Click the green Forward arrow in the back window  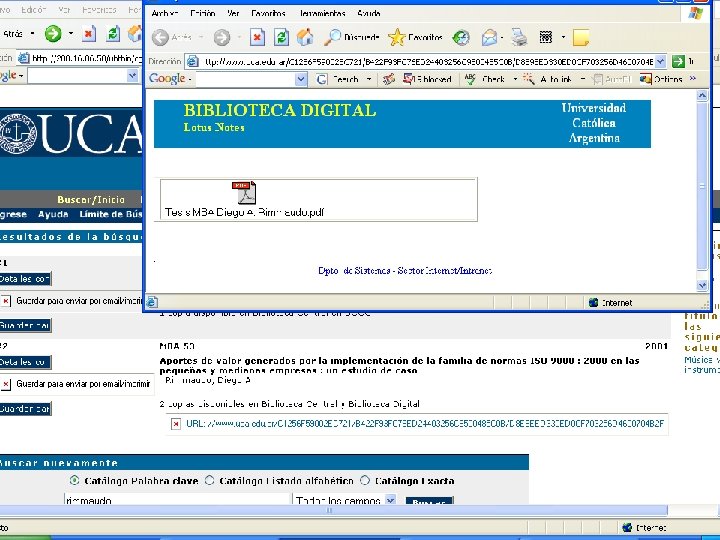click(x=53, y=33)
